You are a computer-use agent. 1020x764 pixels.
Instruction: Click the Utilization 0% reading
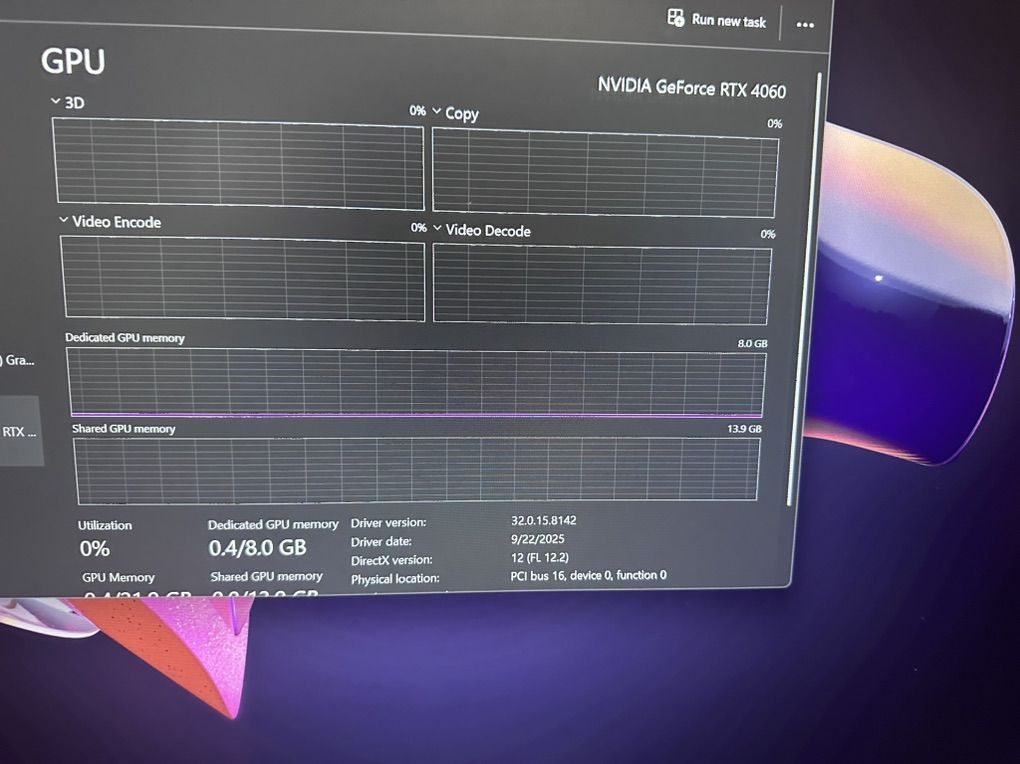tap(95, 548)
